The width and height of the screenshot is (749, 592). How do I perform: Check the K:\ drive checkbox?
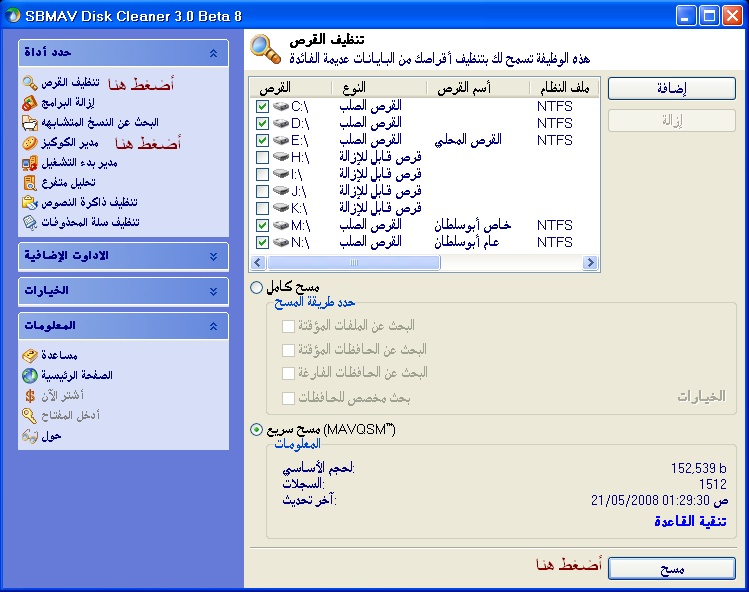[x=262, y=208]
